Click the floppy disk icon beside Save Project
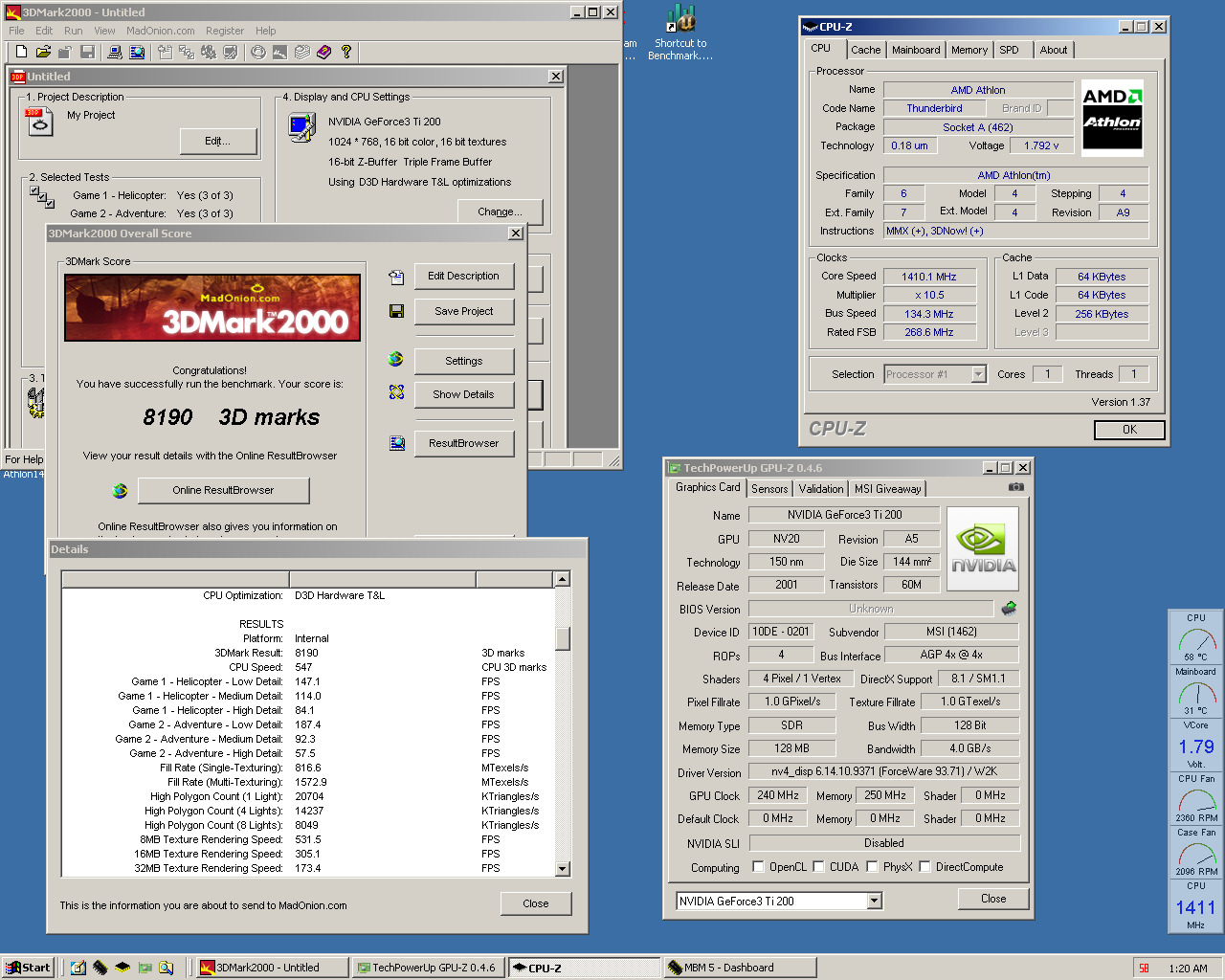The height and width of the screenshot is (980, 1225). click(396, 311)
